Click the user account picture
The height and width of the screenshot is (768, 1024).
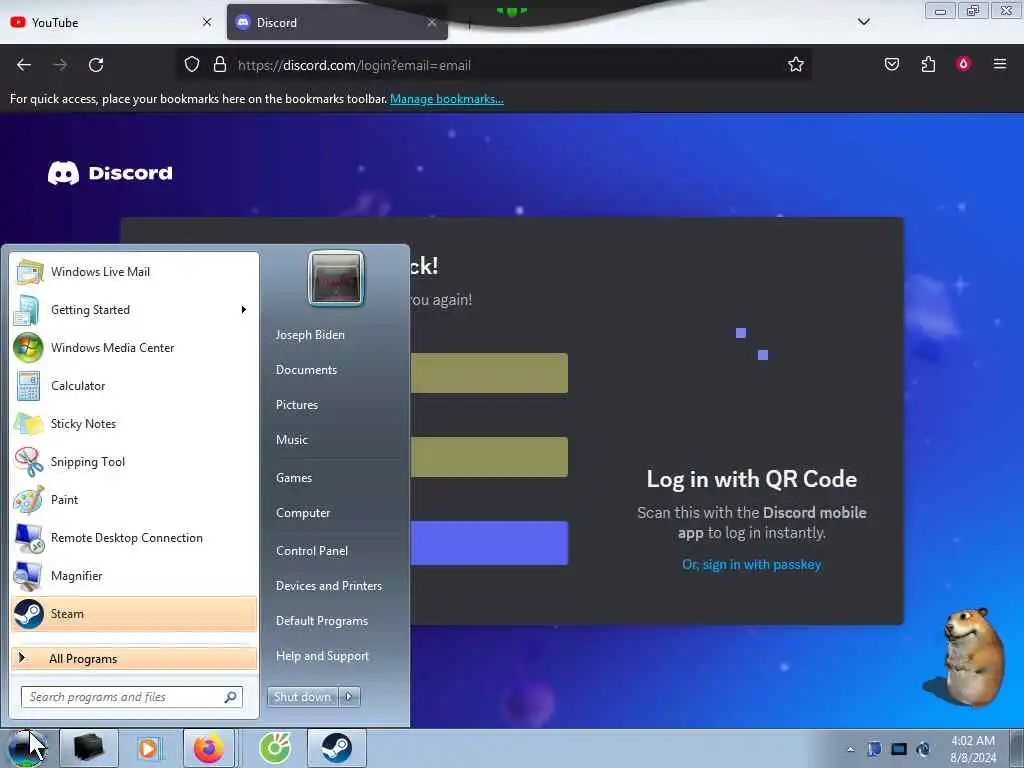click(x=336, y=279)
